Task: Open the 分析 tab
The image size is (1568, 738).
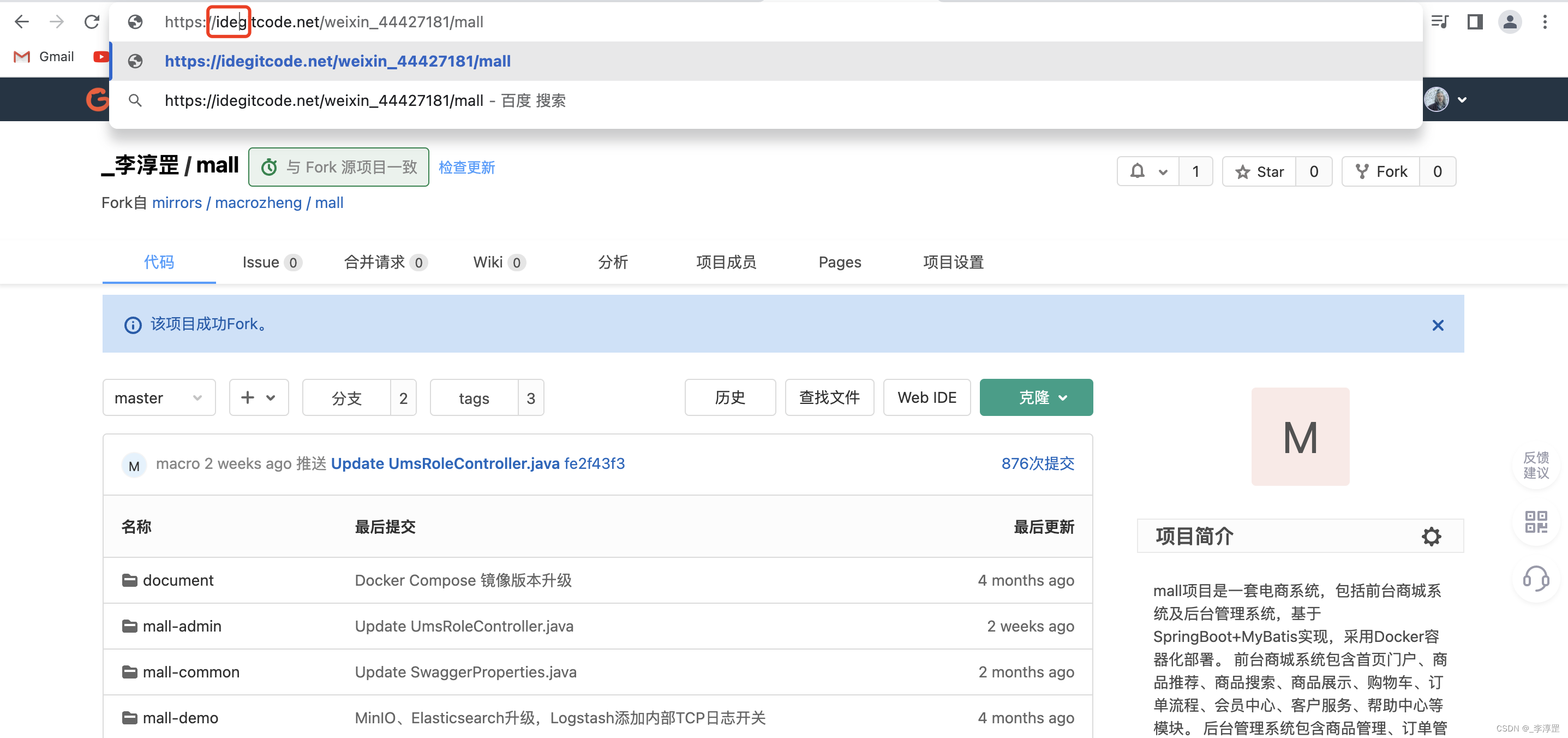Action: [612, 262]
